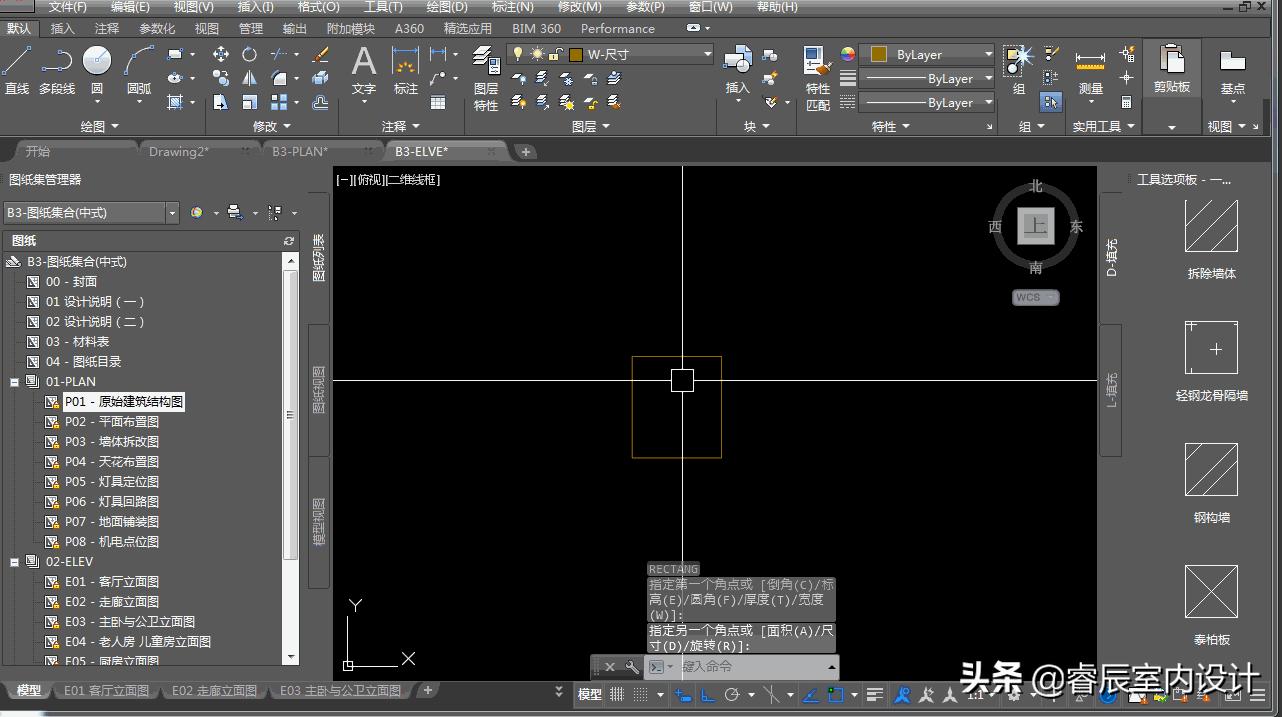Switch to the 注释 ribbon tab
This screenshot has width=1282, height=717.
[106, 29]
